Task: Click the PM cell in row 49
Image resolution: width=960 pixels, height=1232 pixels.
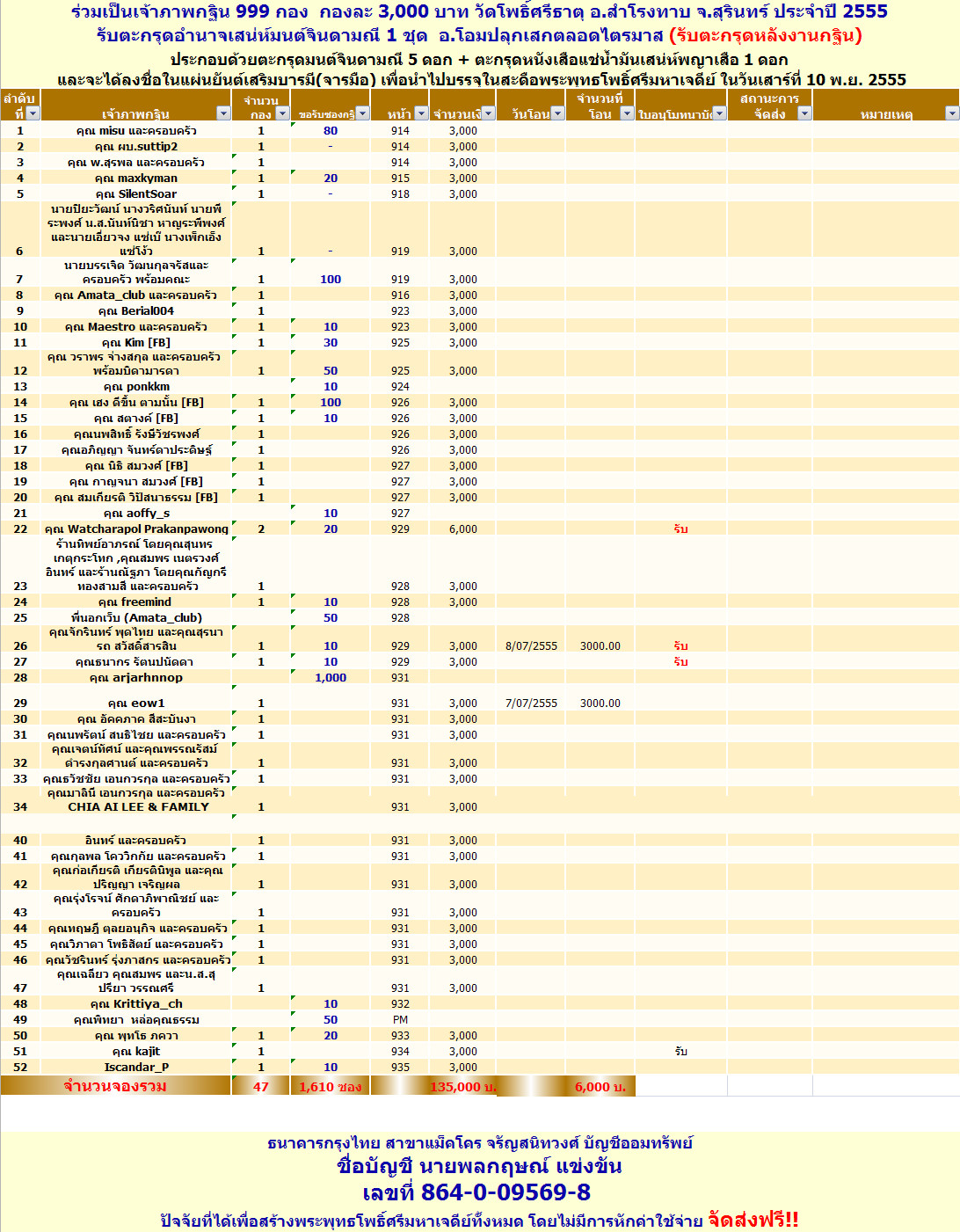Action: [400, 1020]
